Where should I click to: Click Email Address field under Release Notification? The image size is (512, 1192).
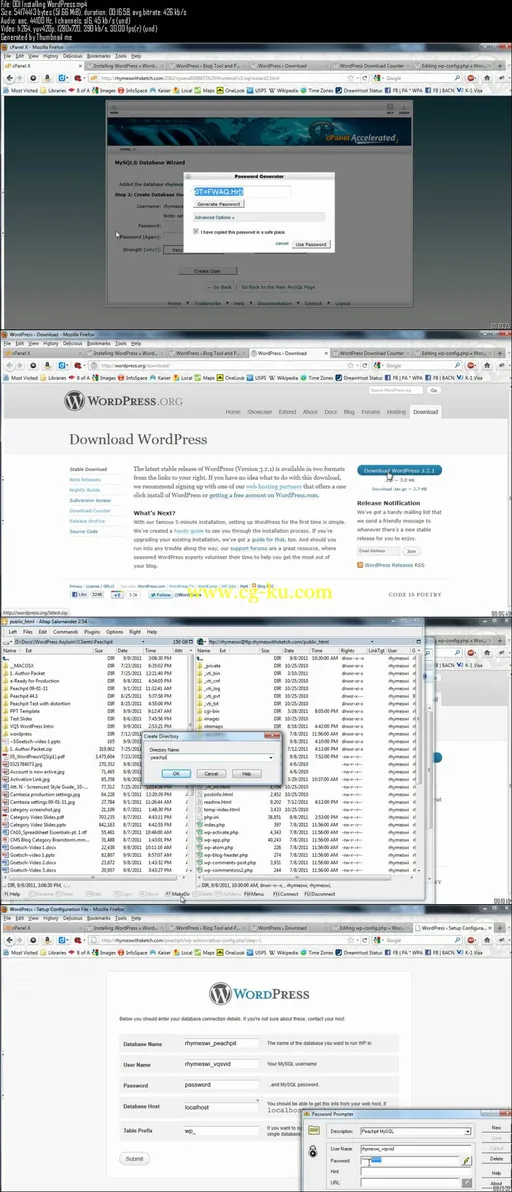(x=378, y=550)
